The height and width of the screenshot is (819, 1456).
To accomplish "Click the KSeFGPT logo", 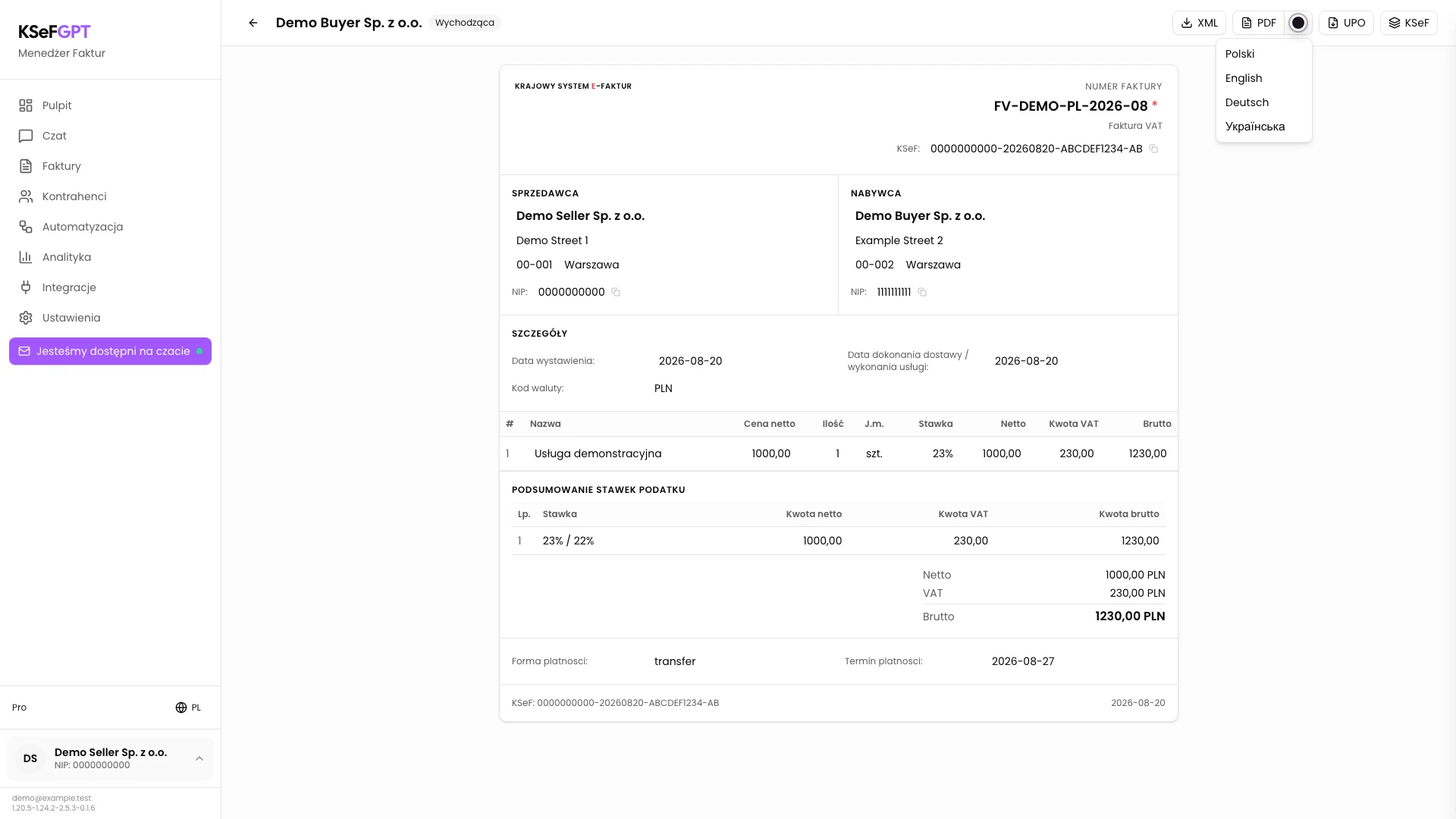I will pyautogui.click(x=55, y=32).
